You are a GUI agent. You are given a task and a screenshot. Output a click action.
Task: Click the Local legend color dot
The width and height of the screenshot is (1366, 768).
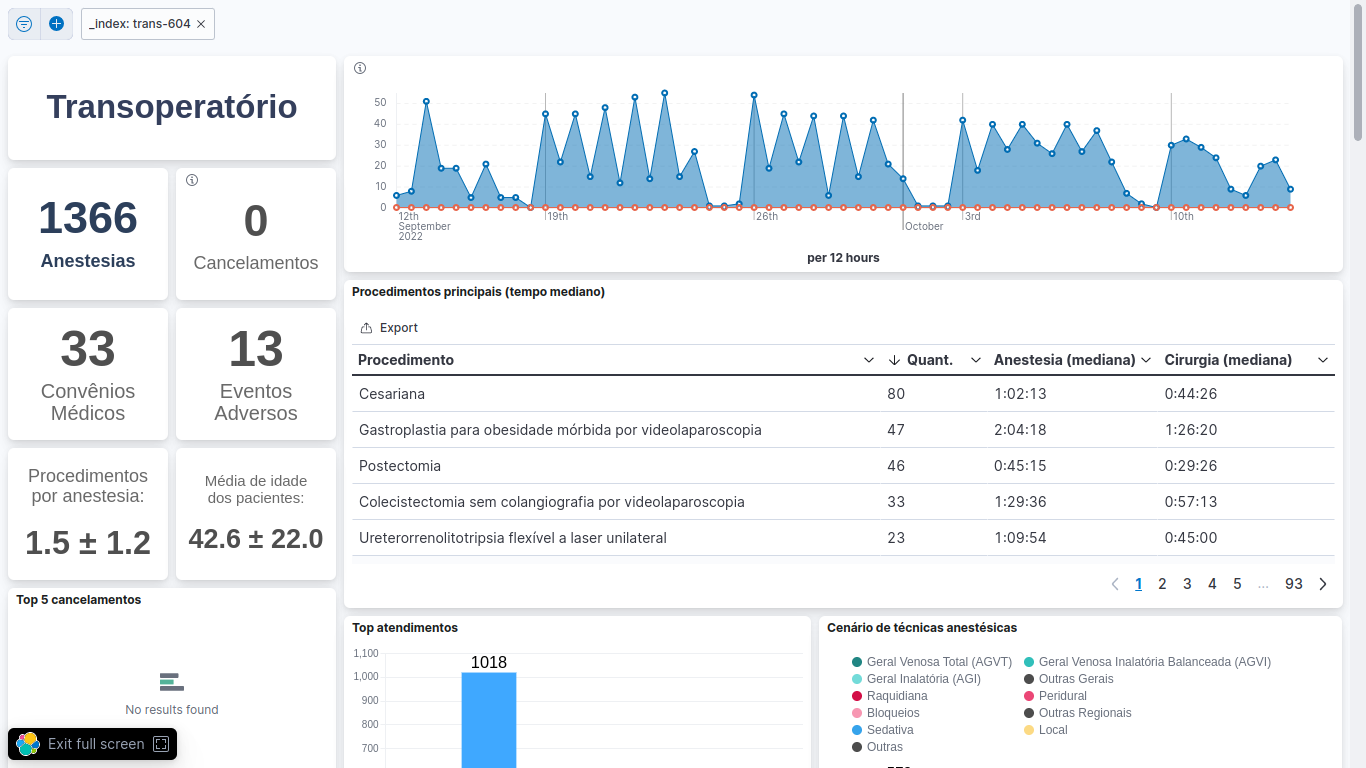point(1029,730)
